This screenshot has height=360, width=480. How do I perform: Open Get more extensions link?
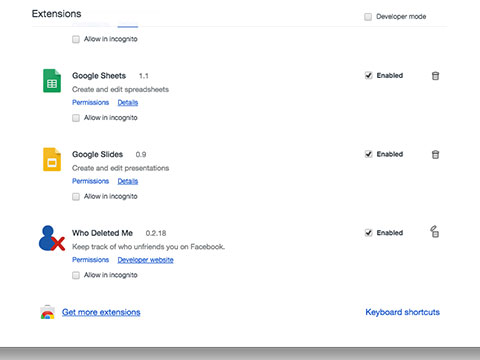101,312
